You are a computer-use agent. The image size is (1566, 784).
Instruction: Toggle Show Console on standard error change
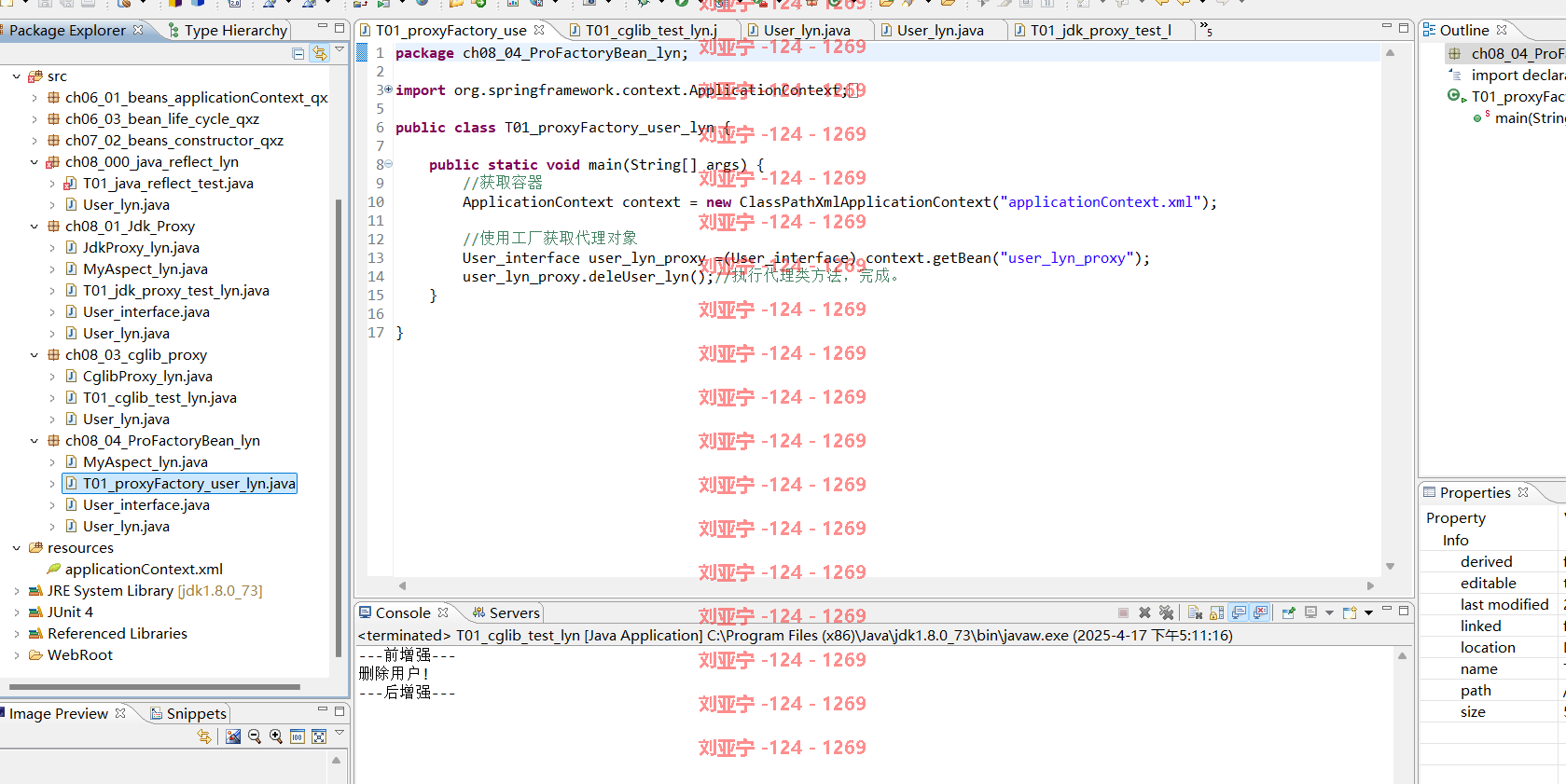point(1261,612)
